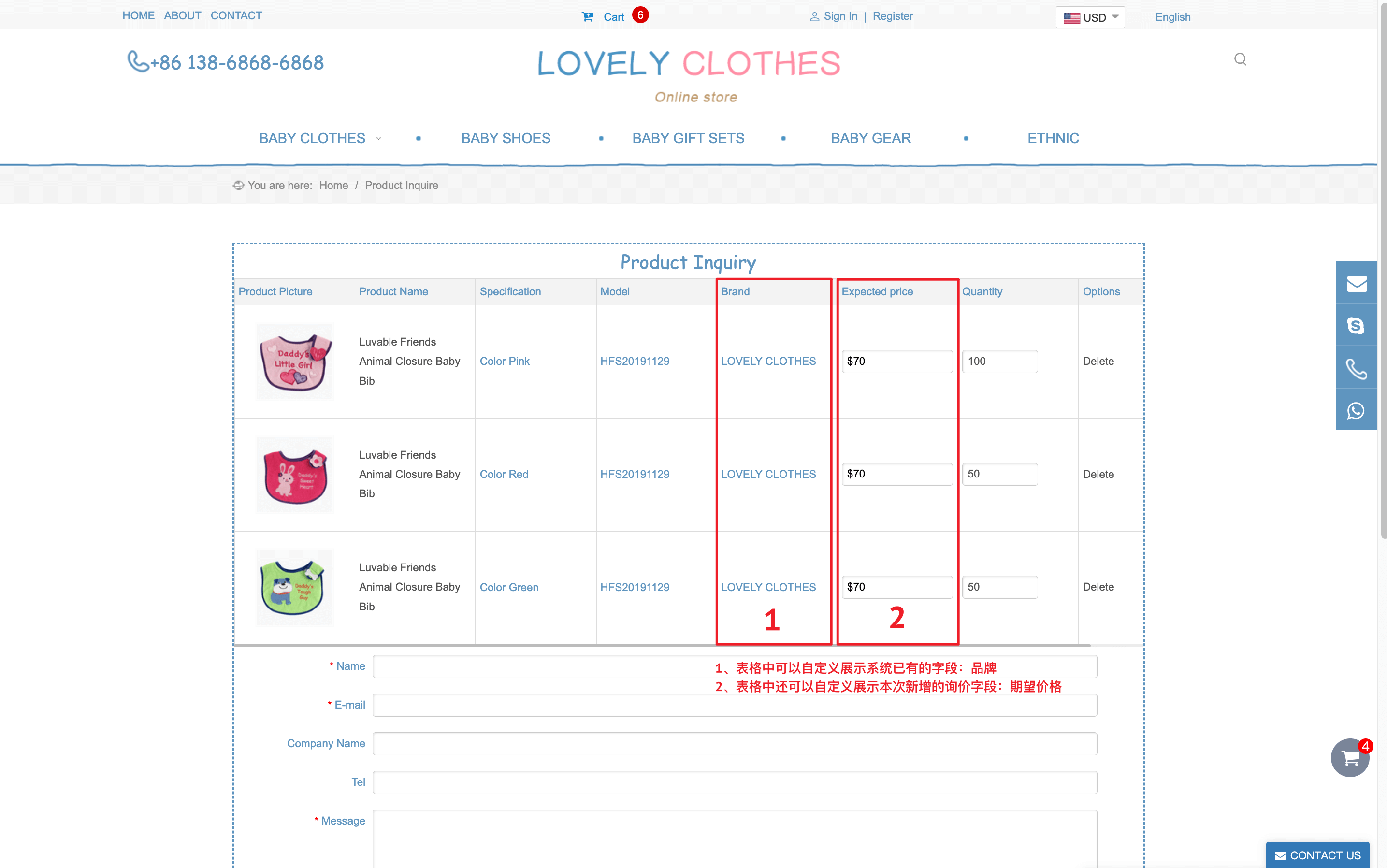
Task: Click the Register link
Action: pyautogui.click(x=892, y=16)
